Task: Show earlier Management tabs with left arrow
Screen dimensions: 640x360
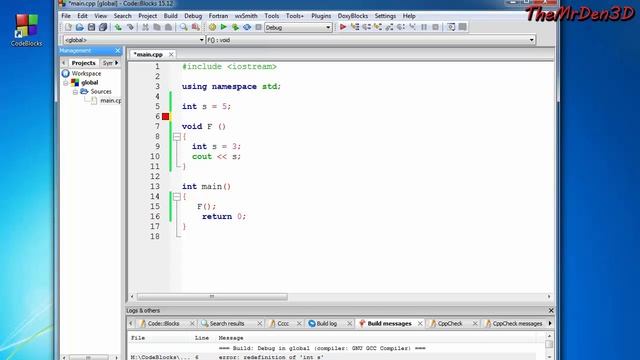Action: point(64,63)
